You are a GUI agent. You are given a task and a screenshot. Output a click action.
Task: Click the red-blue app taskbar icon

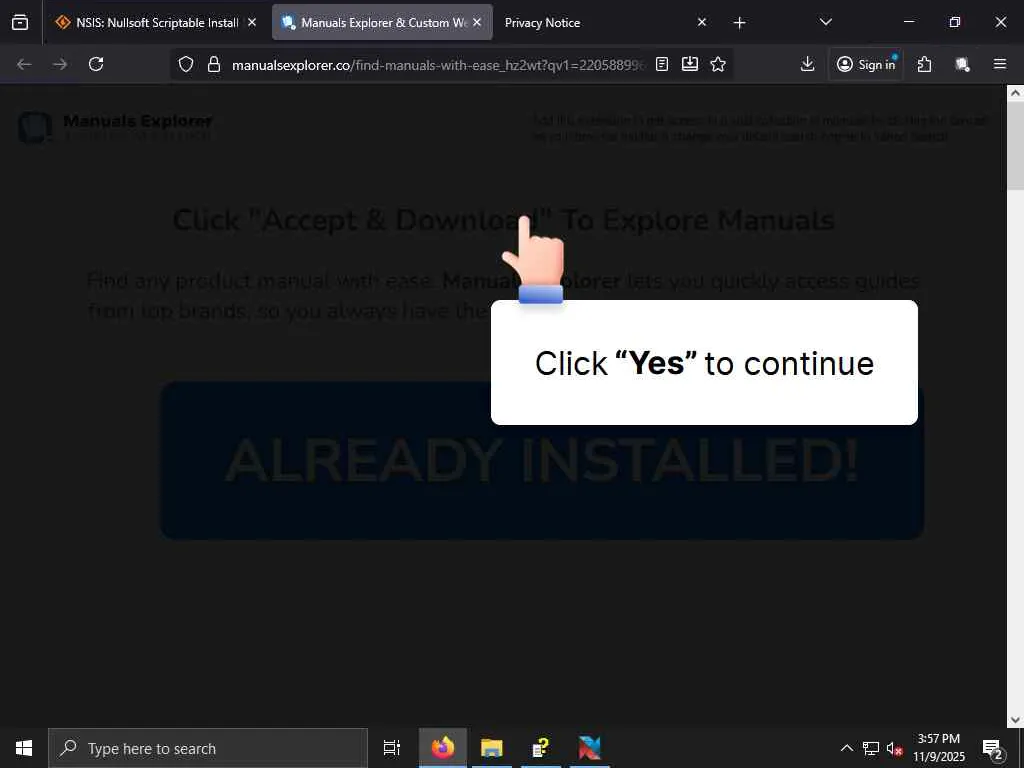point(590,748)
